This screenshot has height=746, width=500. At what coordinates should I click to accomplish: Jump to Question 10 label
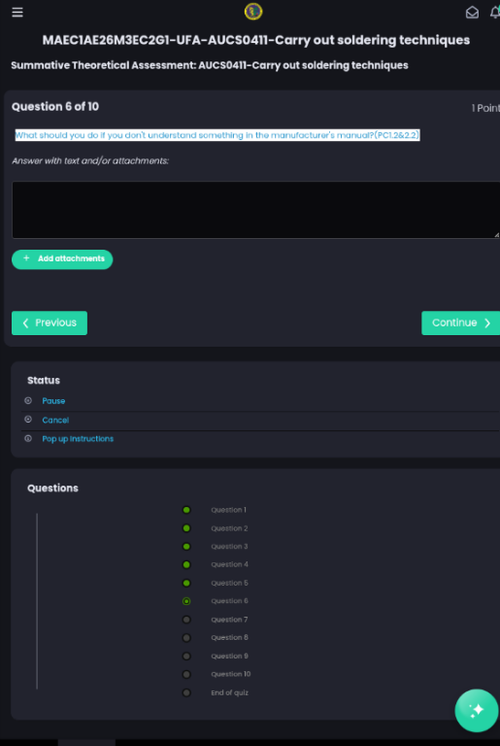click(x=231, y=674)
